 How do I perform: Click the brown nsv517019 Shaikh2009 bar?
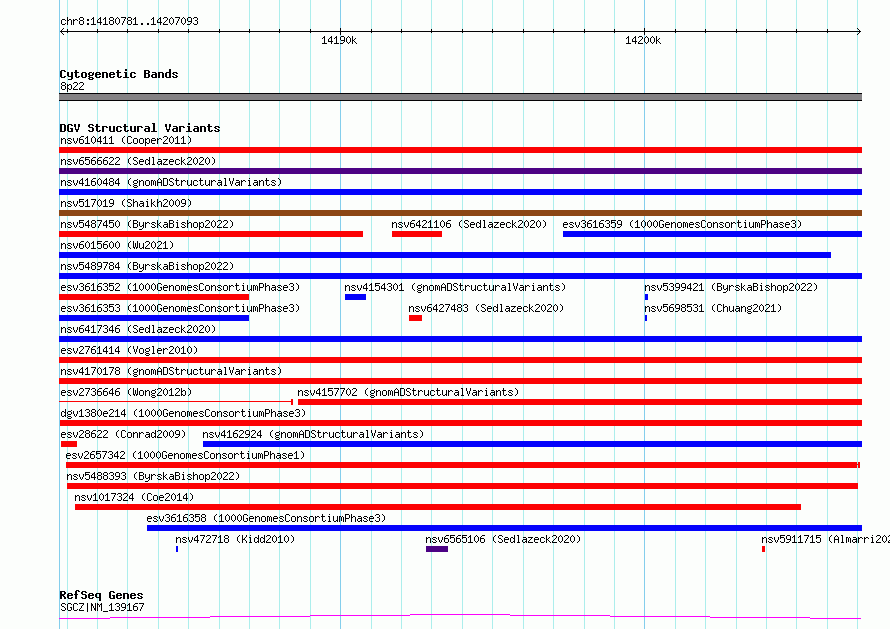(460, 213)
